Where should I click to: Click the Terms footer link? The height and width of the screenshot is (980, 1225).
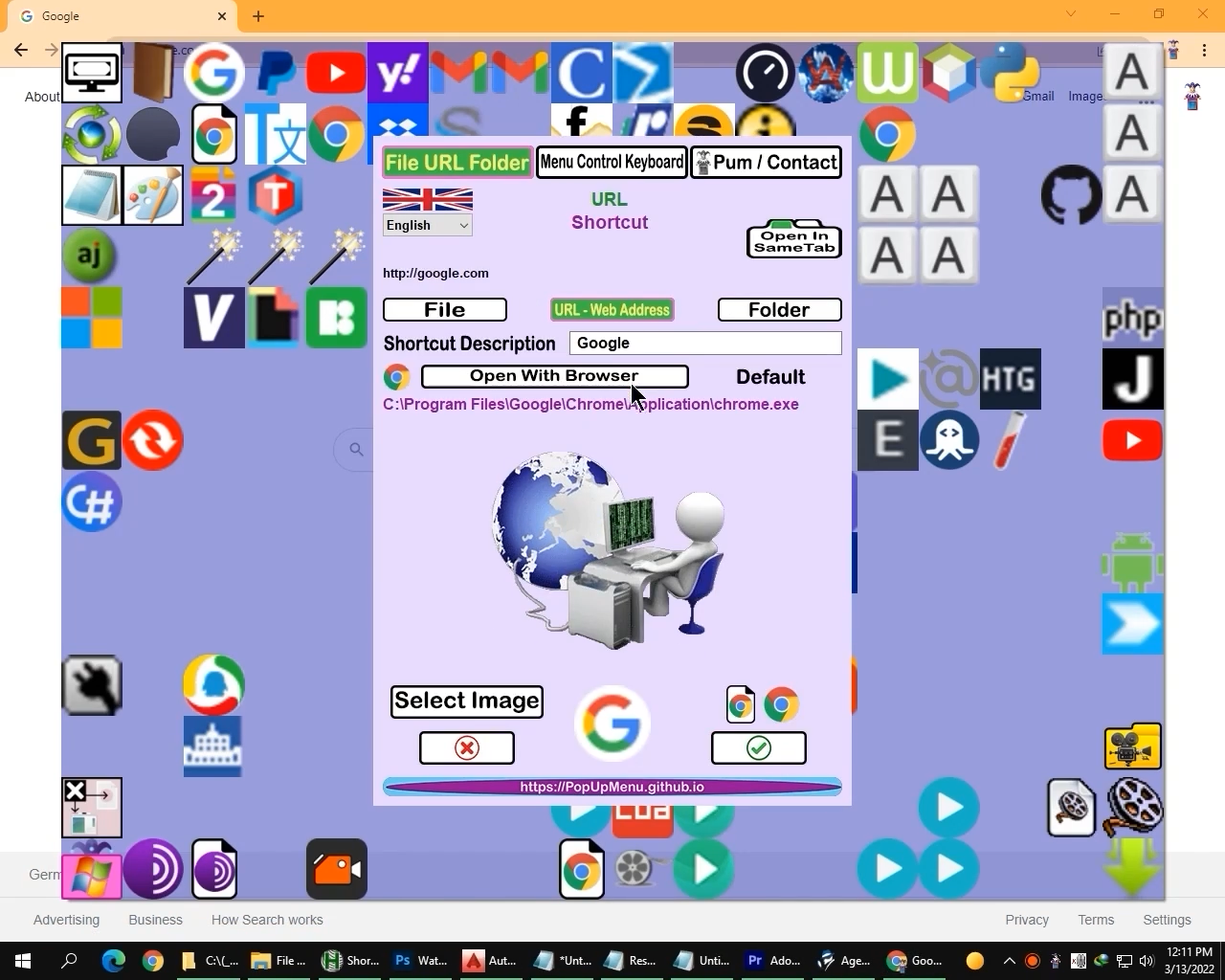1096,920
